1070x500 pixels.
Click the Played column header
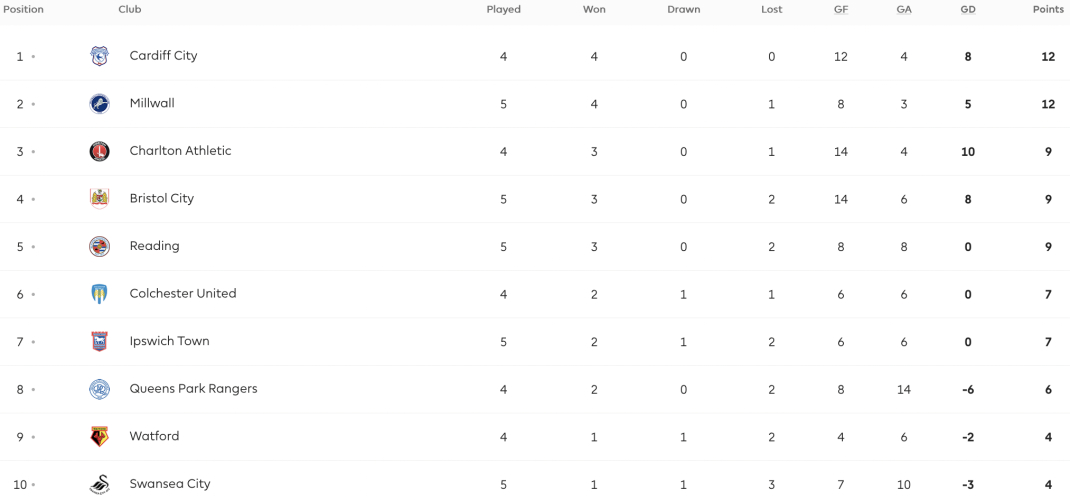click(x=504, y=10)
